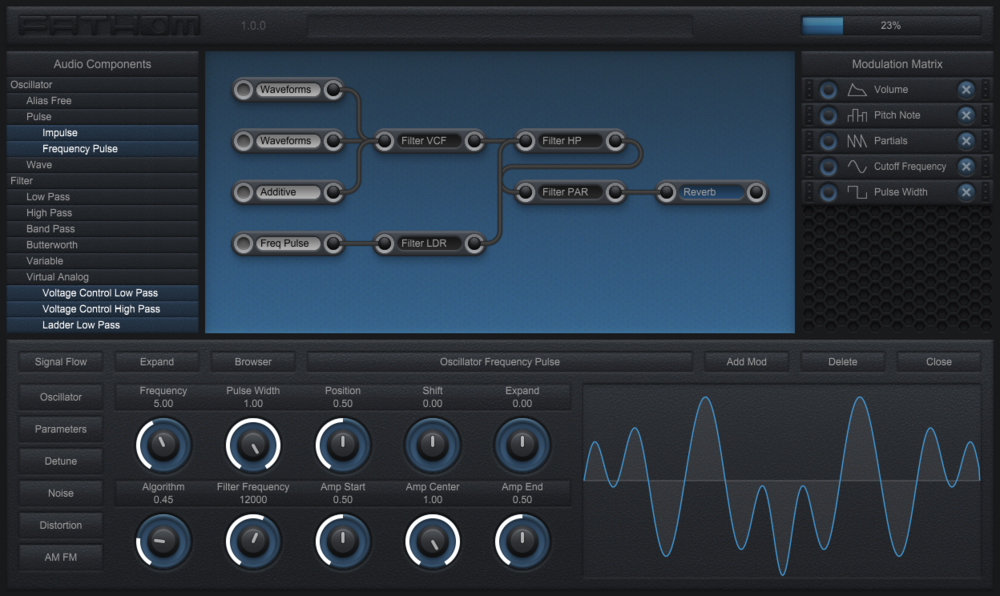Click input port of Filter PAR node
The width and height of the screenshot is (1000, 596).
(x=526, y=192)
